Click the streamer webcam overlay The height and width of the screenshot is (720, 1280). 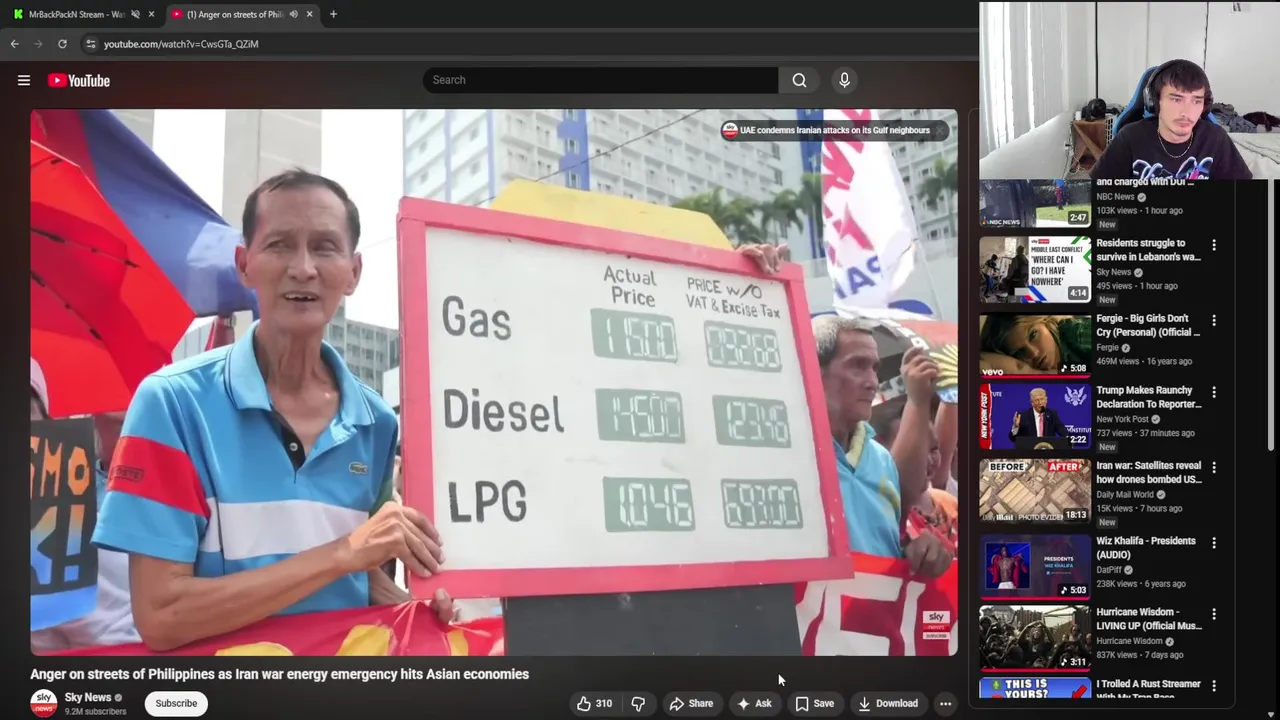coord(1129,90)
